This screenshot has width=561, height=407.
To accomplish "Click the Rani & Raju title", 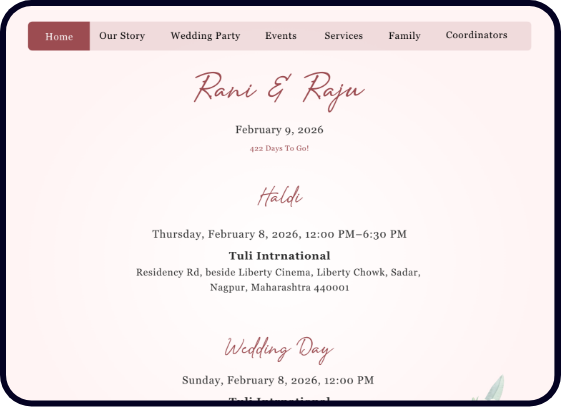I will pos(279,91).
